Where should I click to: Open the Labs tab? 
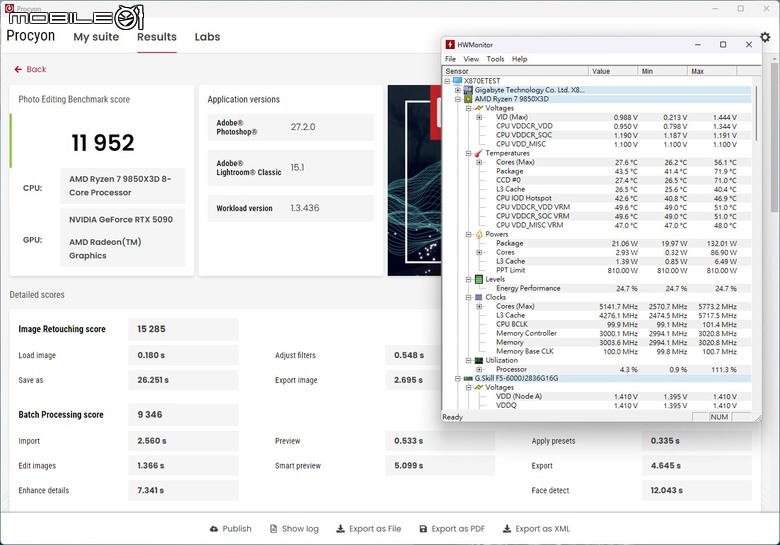pyautogui.click(x=207, y=37)
